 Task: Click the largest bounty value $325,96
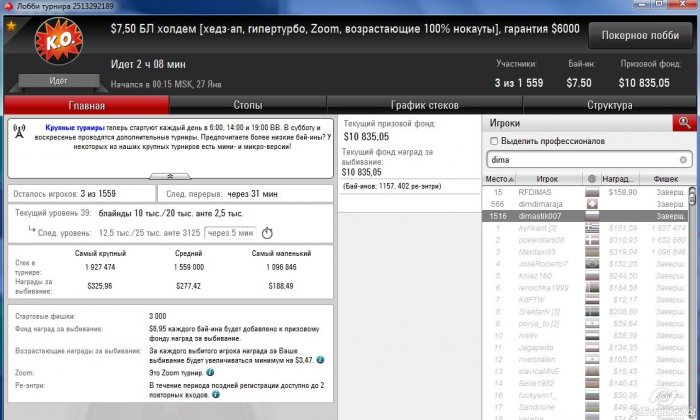(100, 286)
